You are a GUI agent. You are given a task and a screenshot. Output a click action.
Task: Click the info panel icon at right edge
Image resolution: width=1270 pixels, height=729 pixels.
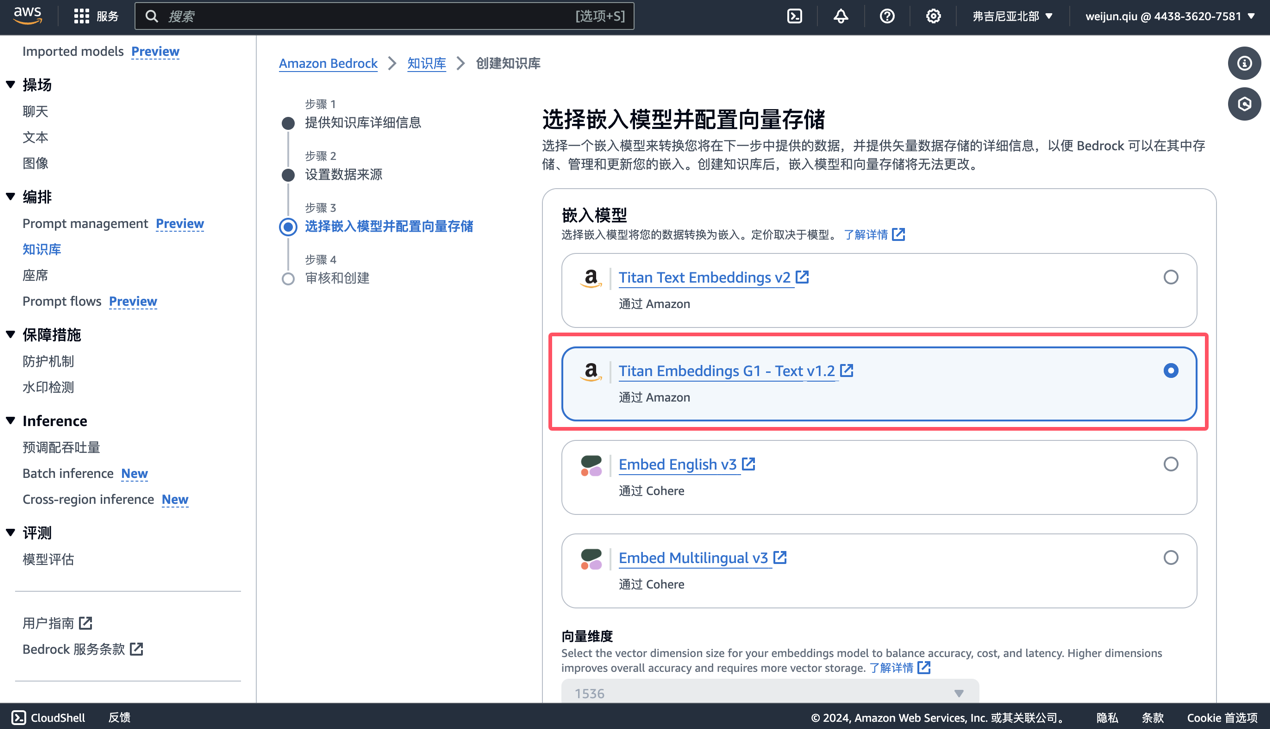pyautogui.click(x=1245, y=63)
